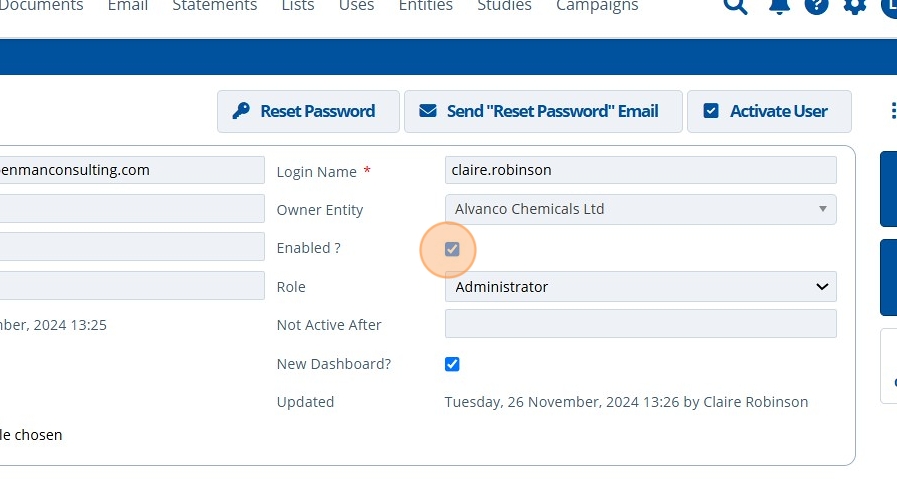The width and height of the screenshot is (897, 501).
Task: Click the user avatar icon
Action: point(889,6)
